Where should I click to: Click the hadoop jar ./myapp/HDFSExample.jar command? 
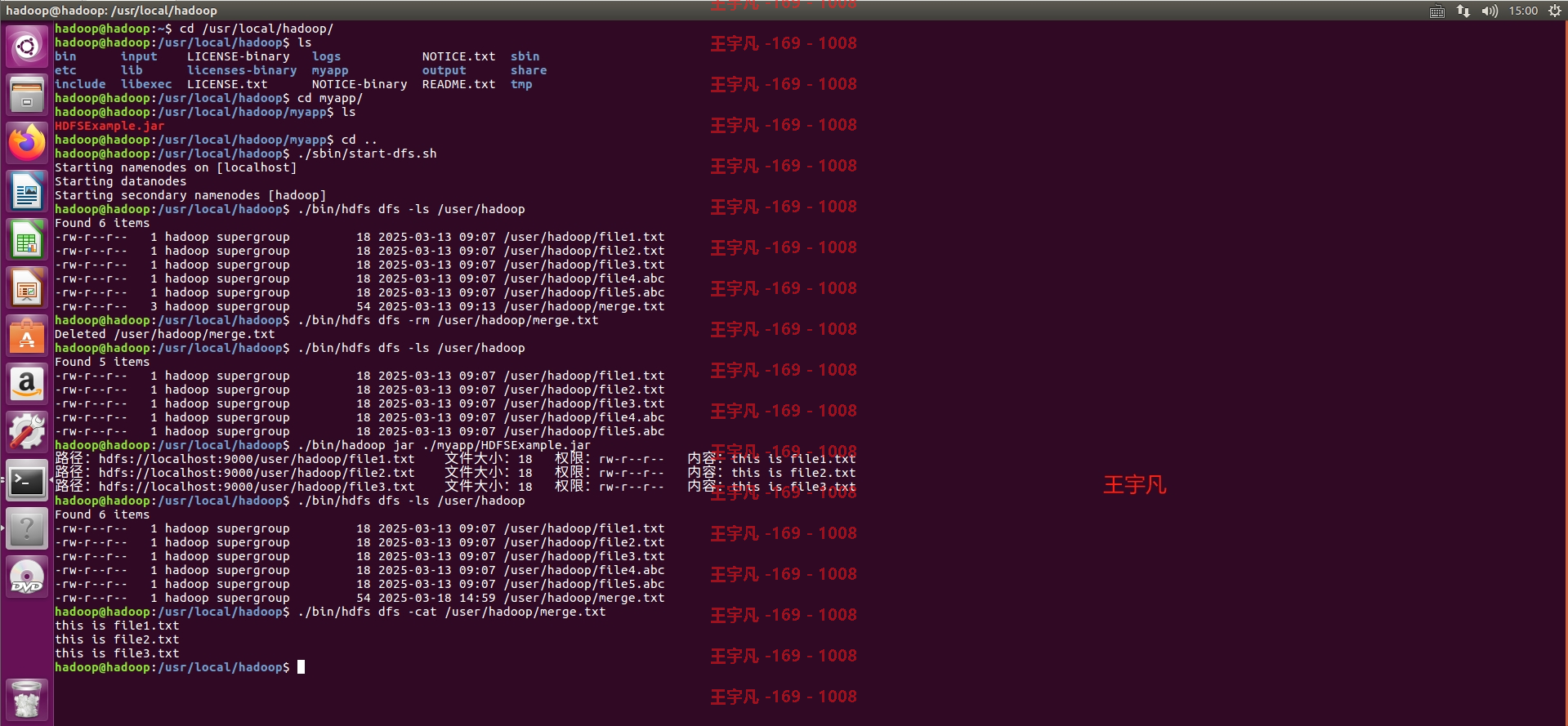click(x=444, y=445)
